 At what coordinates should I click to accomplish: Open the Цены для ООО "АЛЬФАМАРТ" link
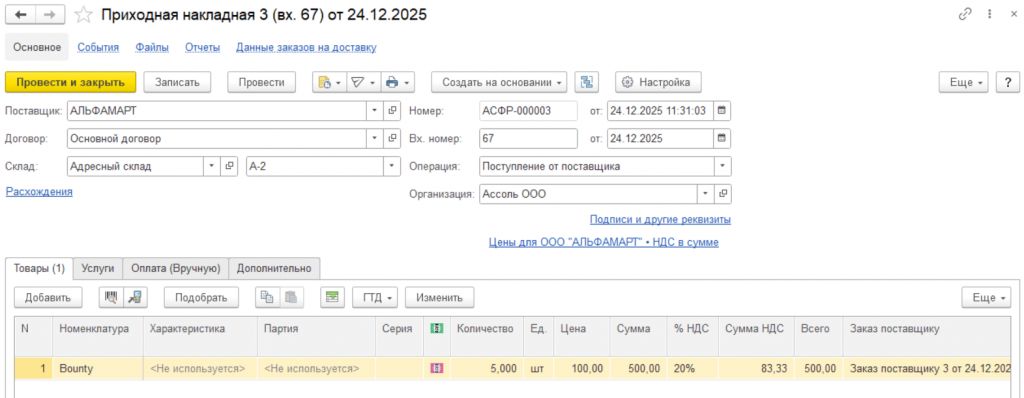tap(603, 242)
